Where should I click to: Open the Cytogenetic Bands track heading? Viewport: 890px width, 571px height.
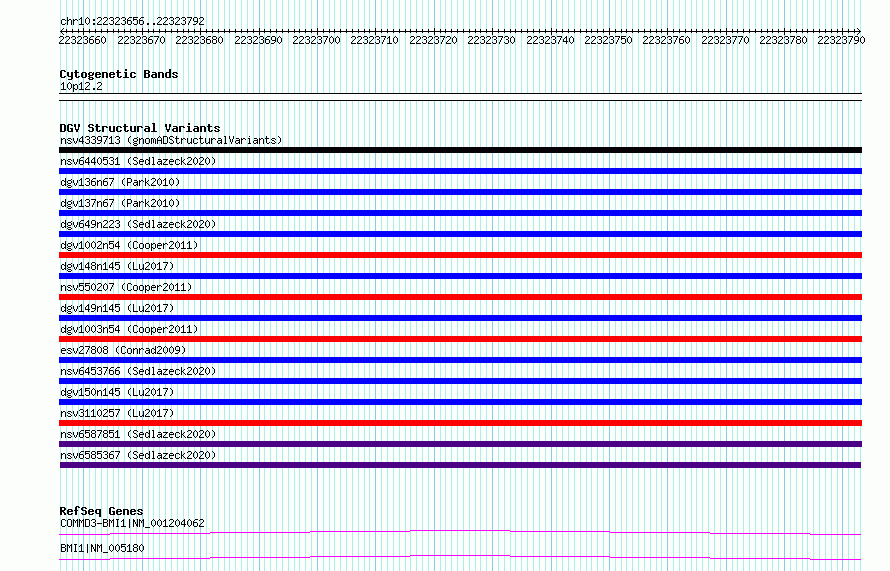pyautogui.click(x=119, y=74)
